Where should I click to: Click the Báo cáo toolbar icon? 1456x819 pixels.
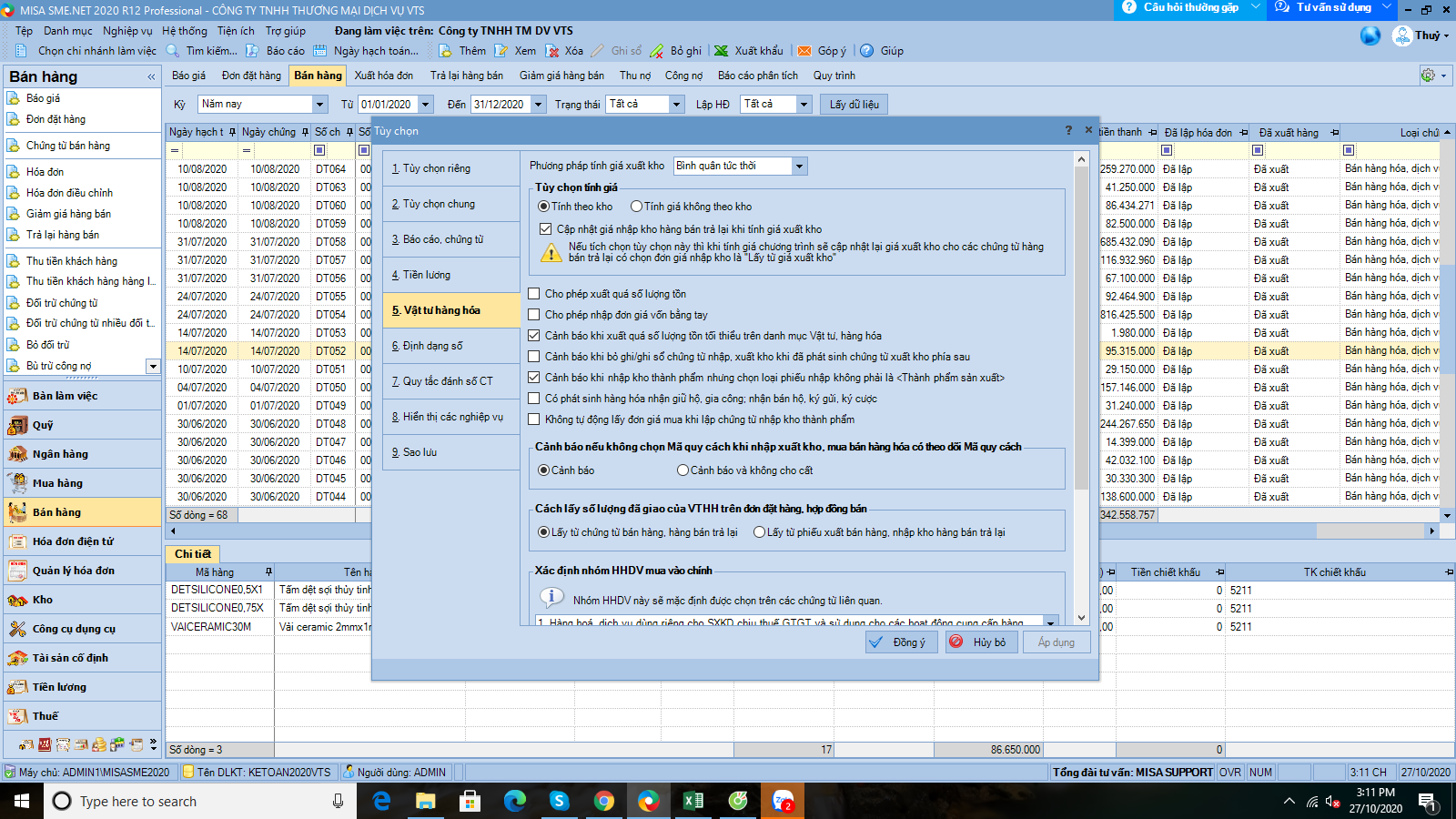pyautogui.click(x=252, y=51)
